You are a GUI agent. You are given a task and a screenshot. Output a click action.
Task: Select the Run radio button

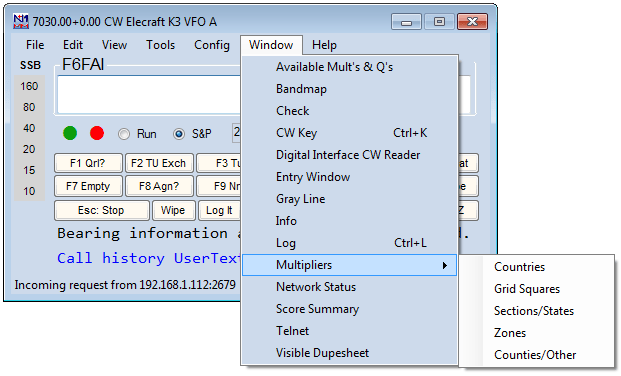click(124, 134)
